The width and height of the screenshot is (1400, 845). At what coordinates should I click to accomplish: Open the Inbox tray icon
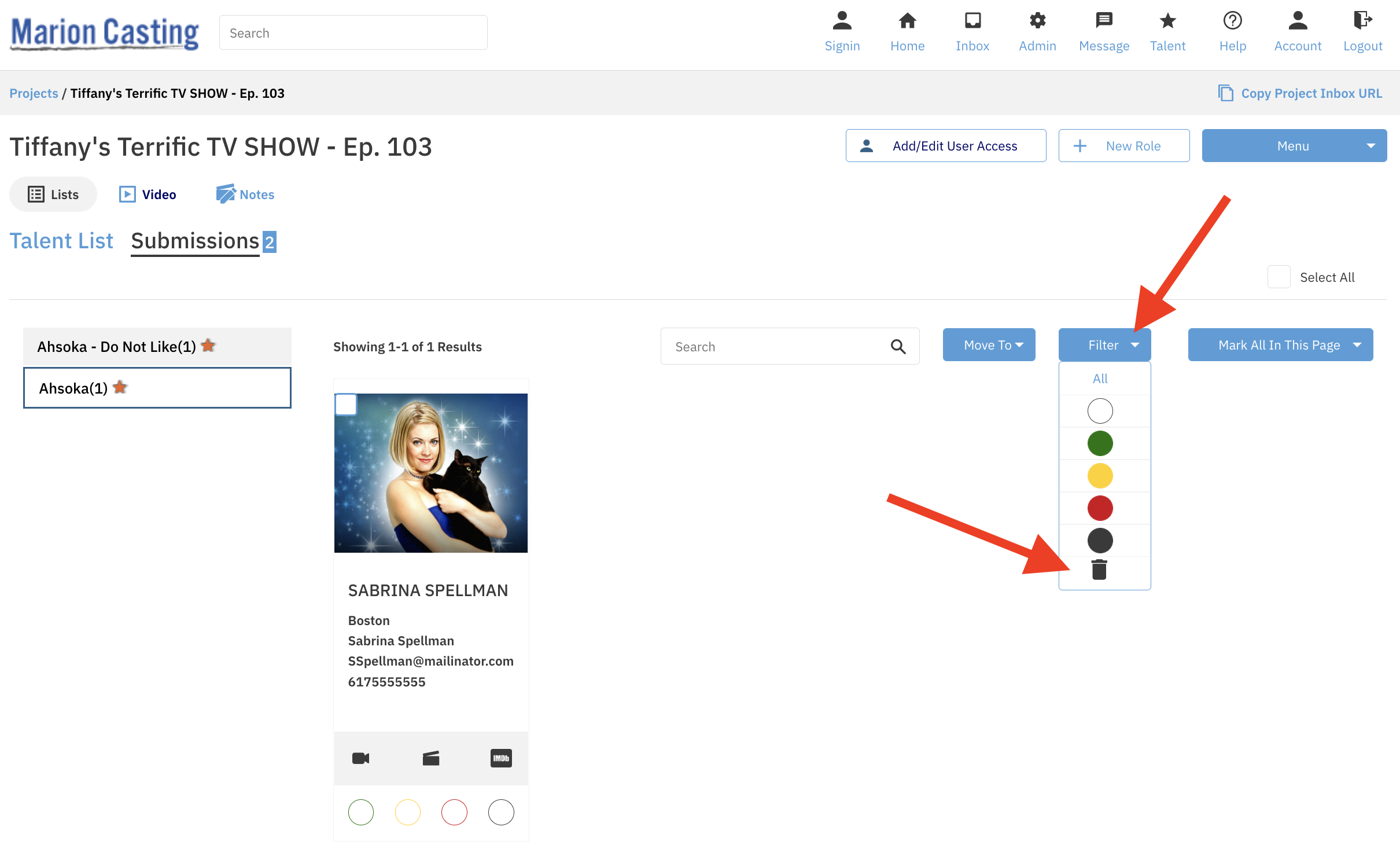(x=972, y=21)
